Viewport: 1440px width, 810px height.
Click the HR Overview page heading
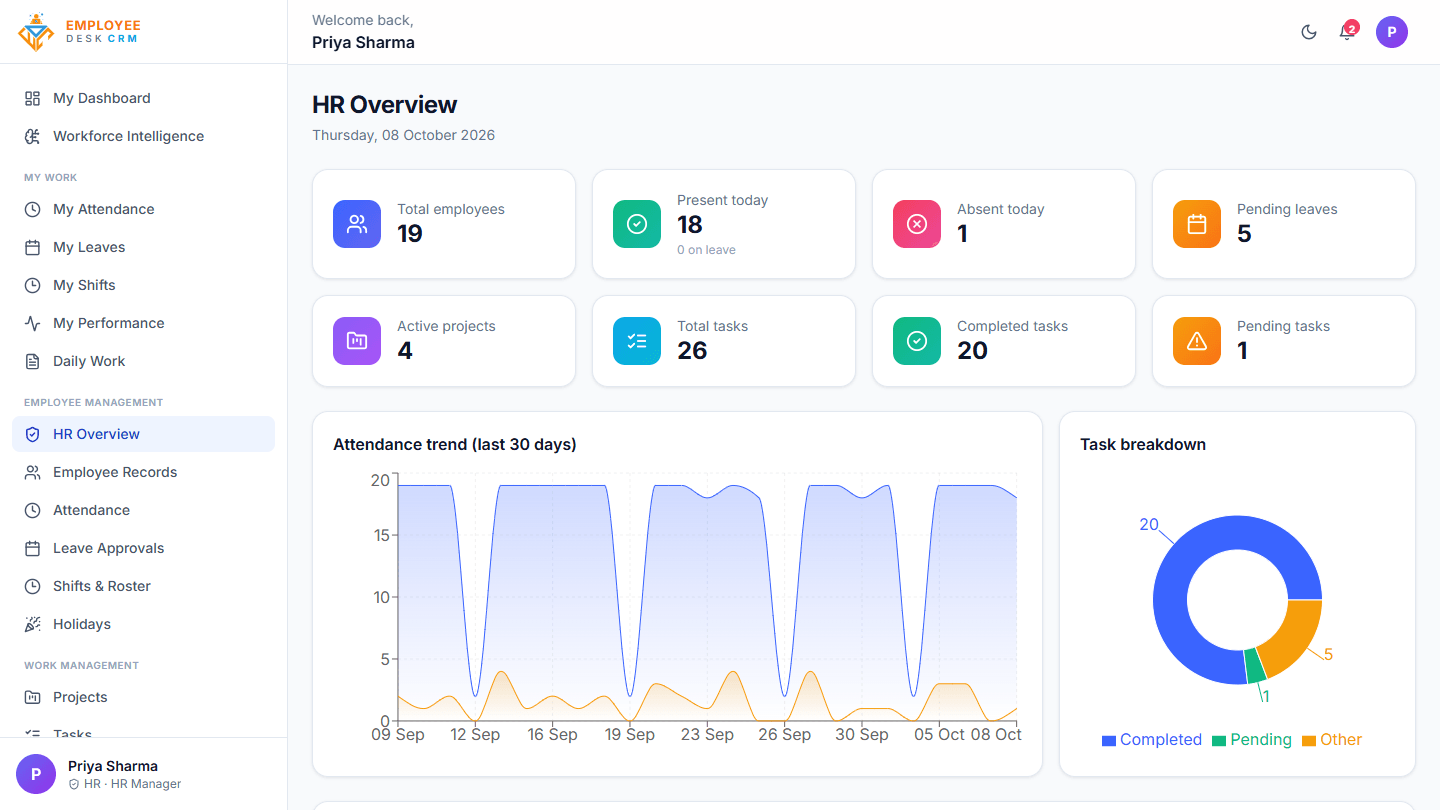tap(385, 105)
